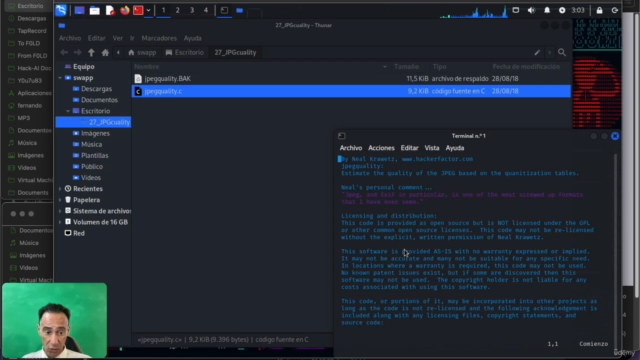Click the logout icon in the panel

click(615, 10)
